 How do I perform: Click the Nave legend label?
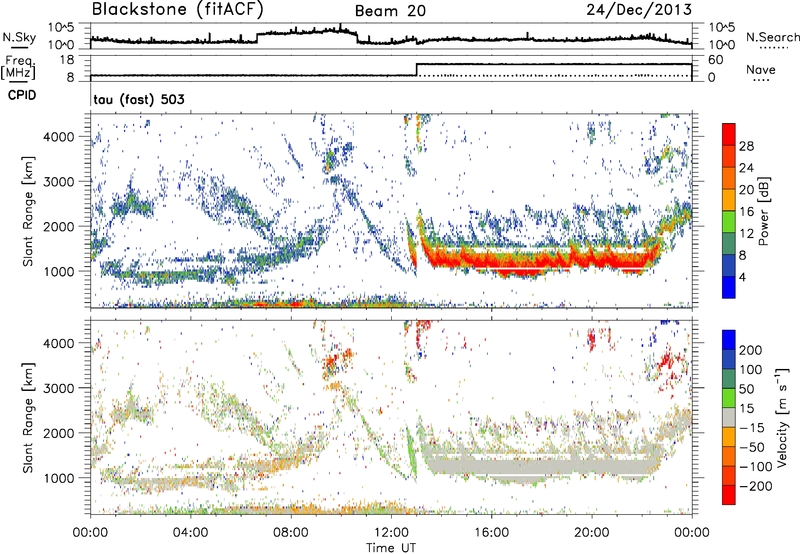(761, 69)
